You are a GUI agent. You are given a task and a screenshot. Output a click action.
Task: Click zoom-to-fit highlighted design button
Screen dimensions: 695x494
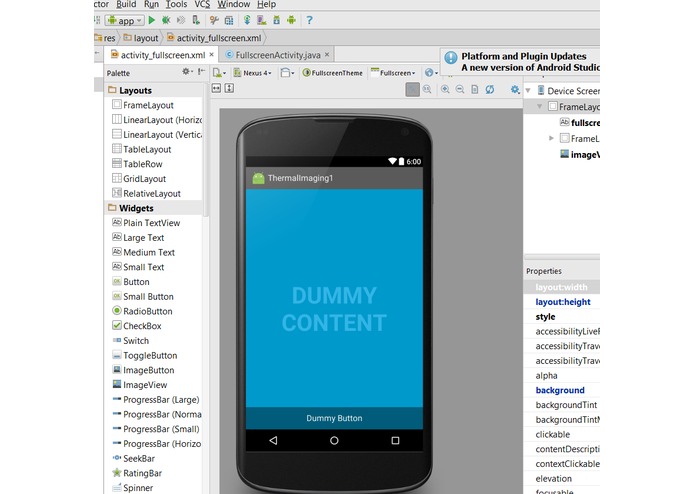tap(412, 89)
